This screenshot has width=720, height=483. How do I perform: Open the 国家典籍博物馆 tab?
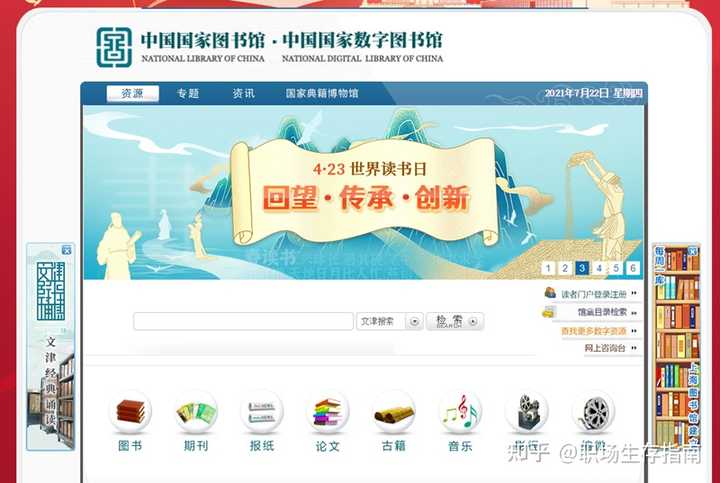click(322, 94)
